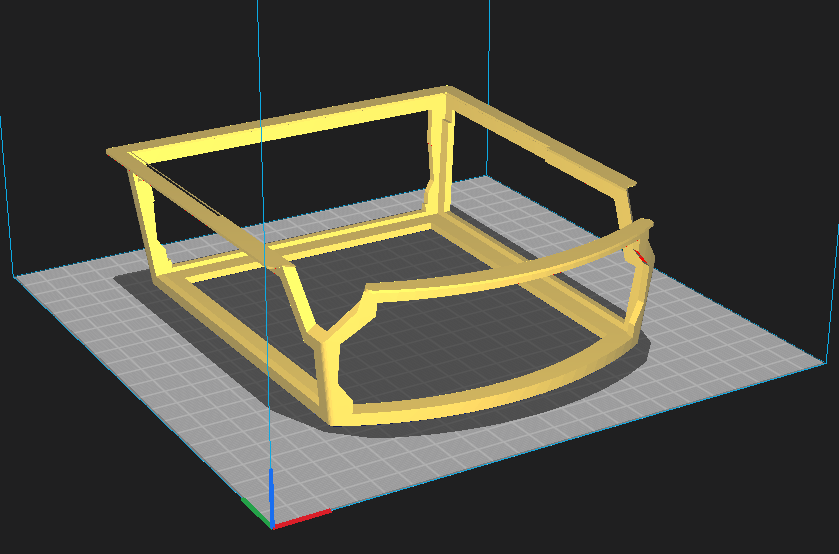Select the curved bottom front rail of model
The width and height of the screenshot is (839, 554).
pos(480,395)
